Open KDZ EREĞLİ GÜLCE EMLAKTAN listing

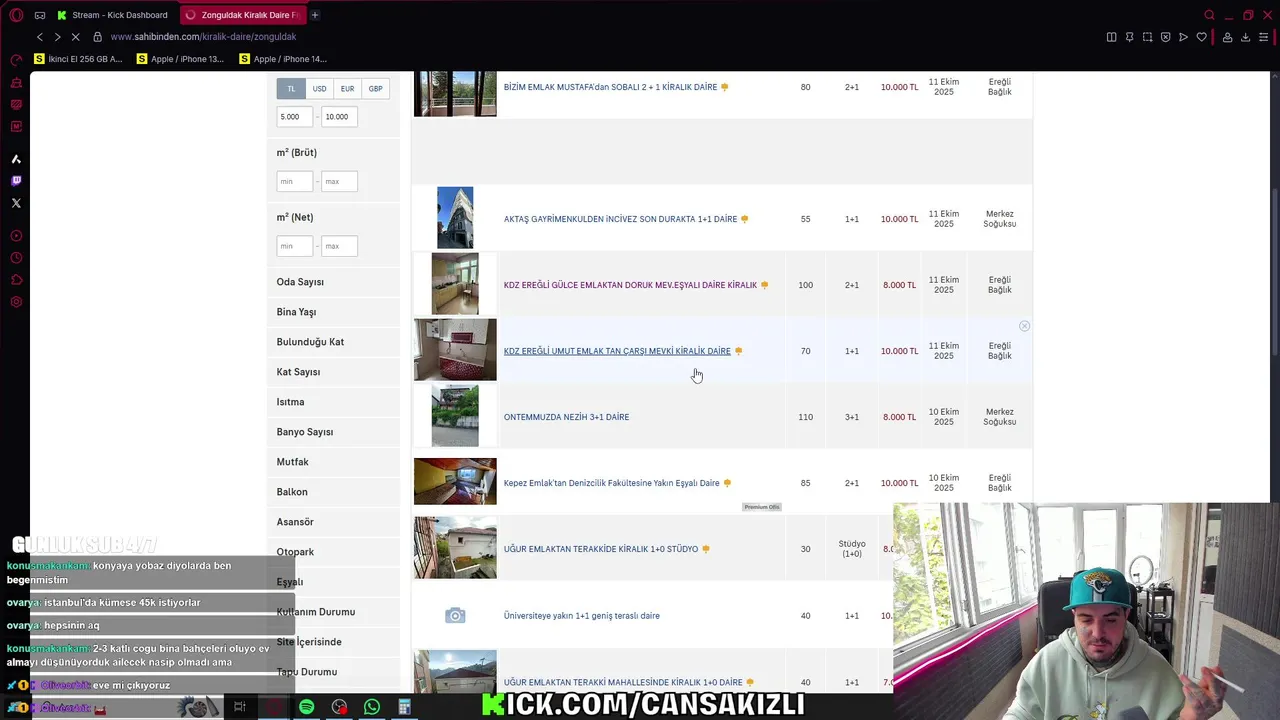(x=630, y=285)
